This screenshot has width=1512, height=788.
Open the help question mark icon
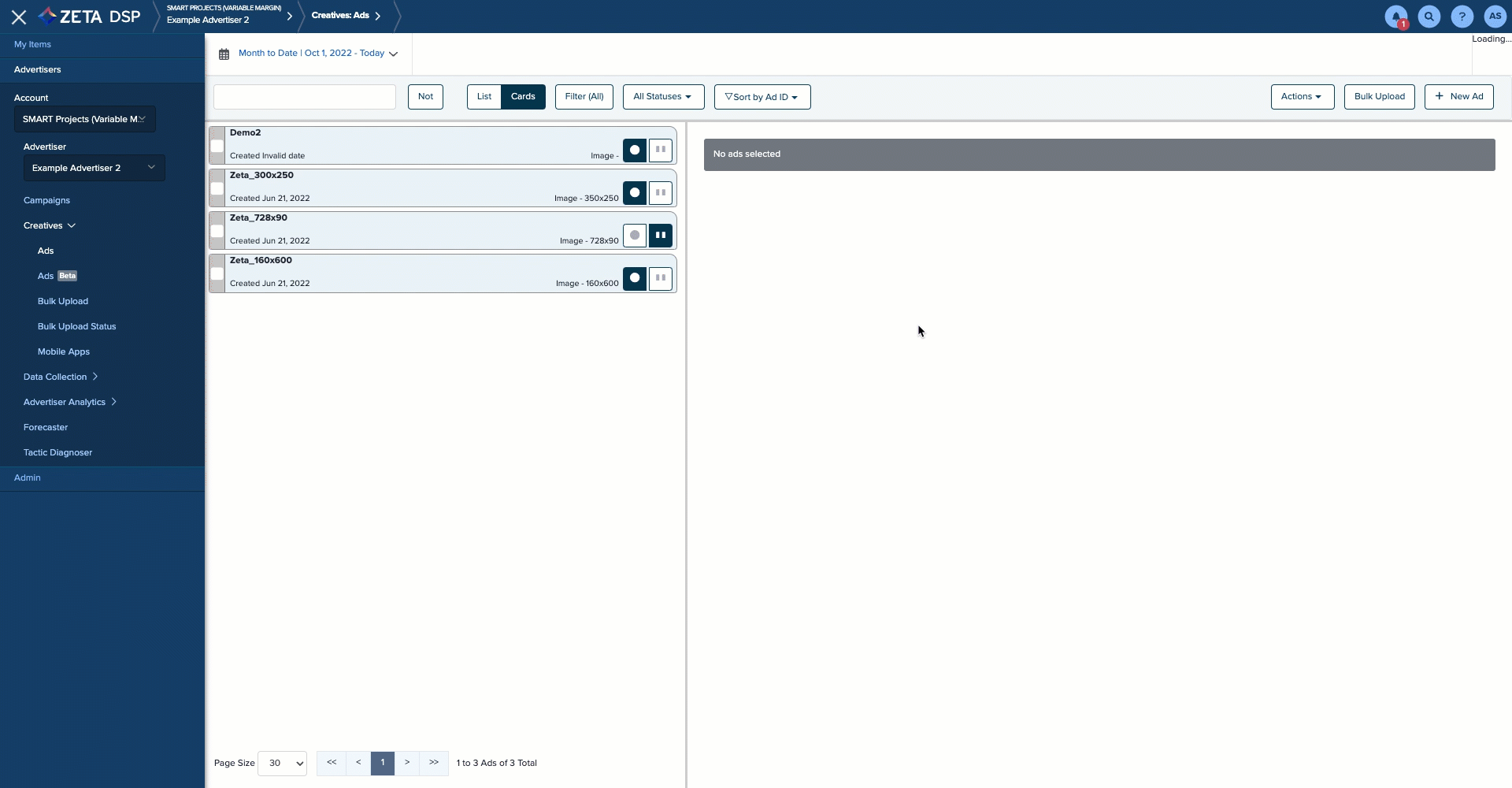(x=1462, y=17)
